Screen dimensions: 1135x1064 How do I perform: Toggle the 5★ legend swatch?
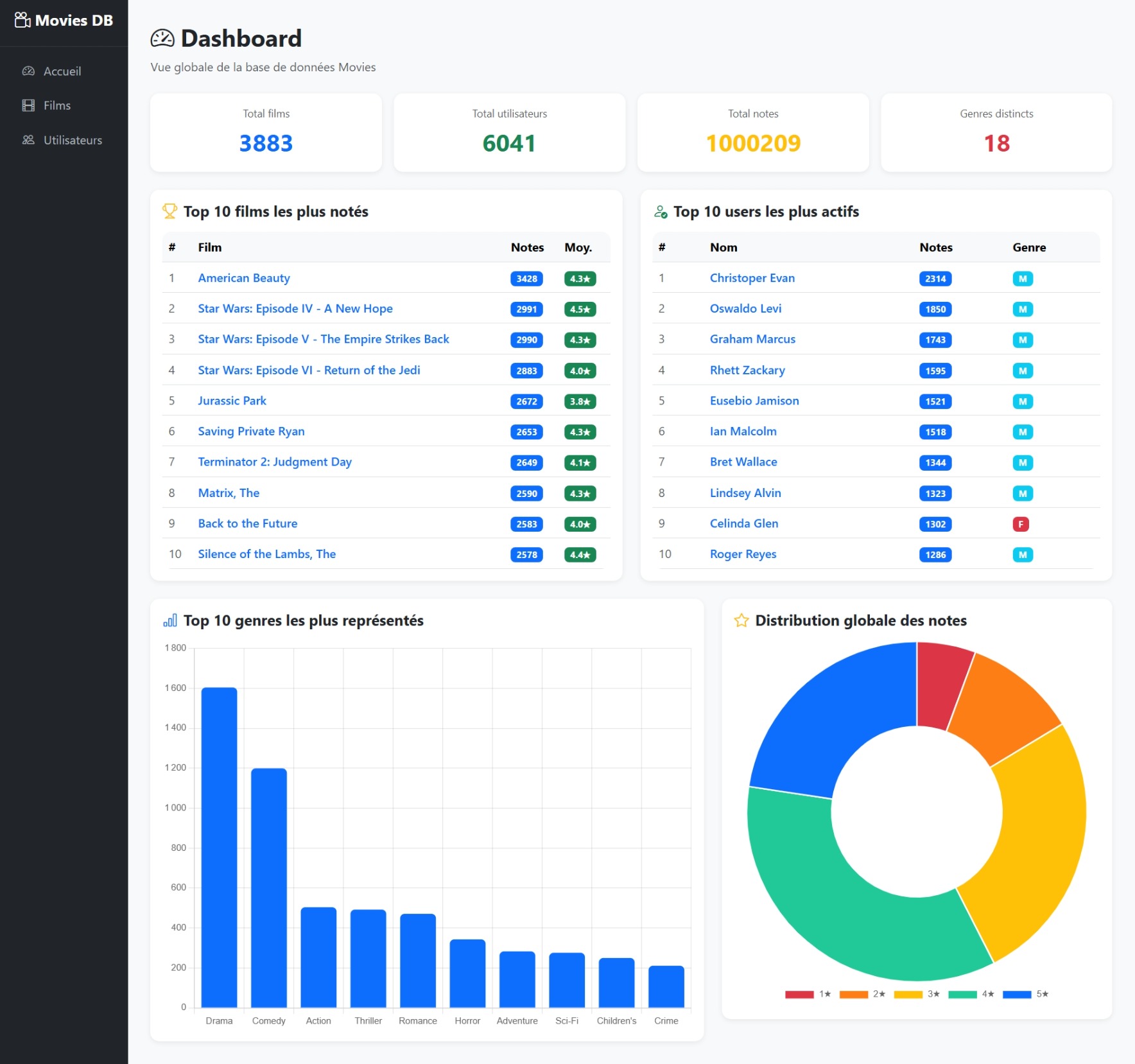pos(1017,994)
